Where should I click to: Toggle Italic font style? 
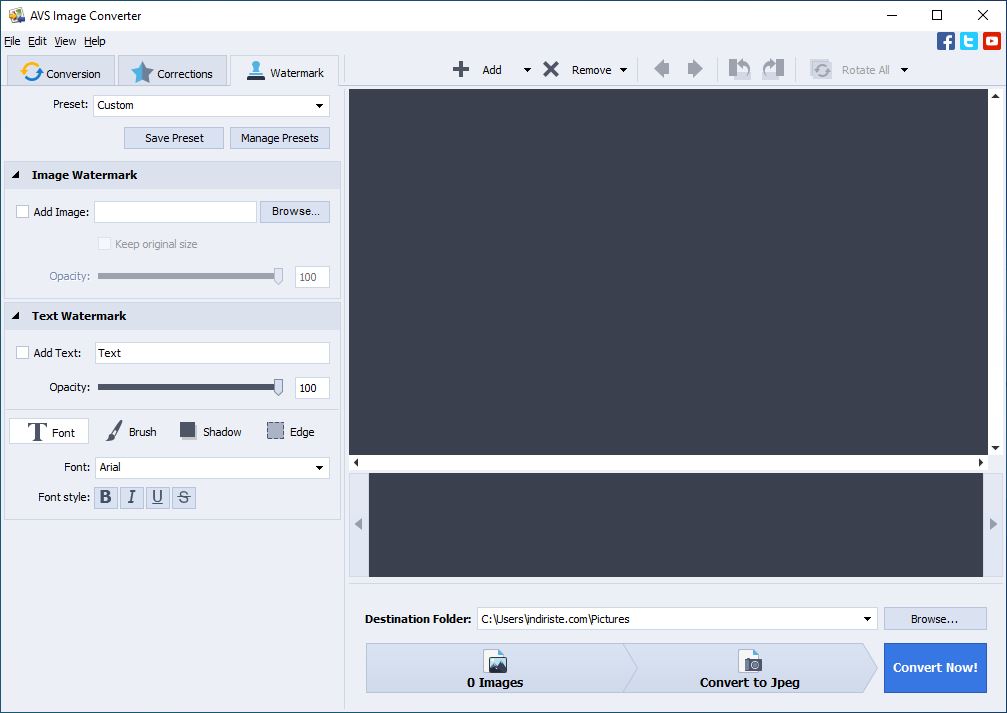click(132, 497)
